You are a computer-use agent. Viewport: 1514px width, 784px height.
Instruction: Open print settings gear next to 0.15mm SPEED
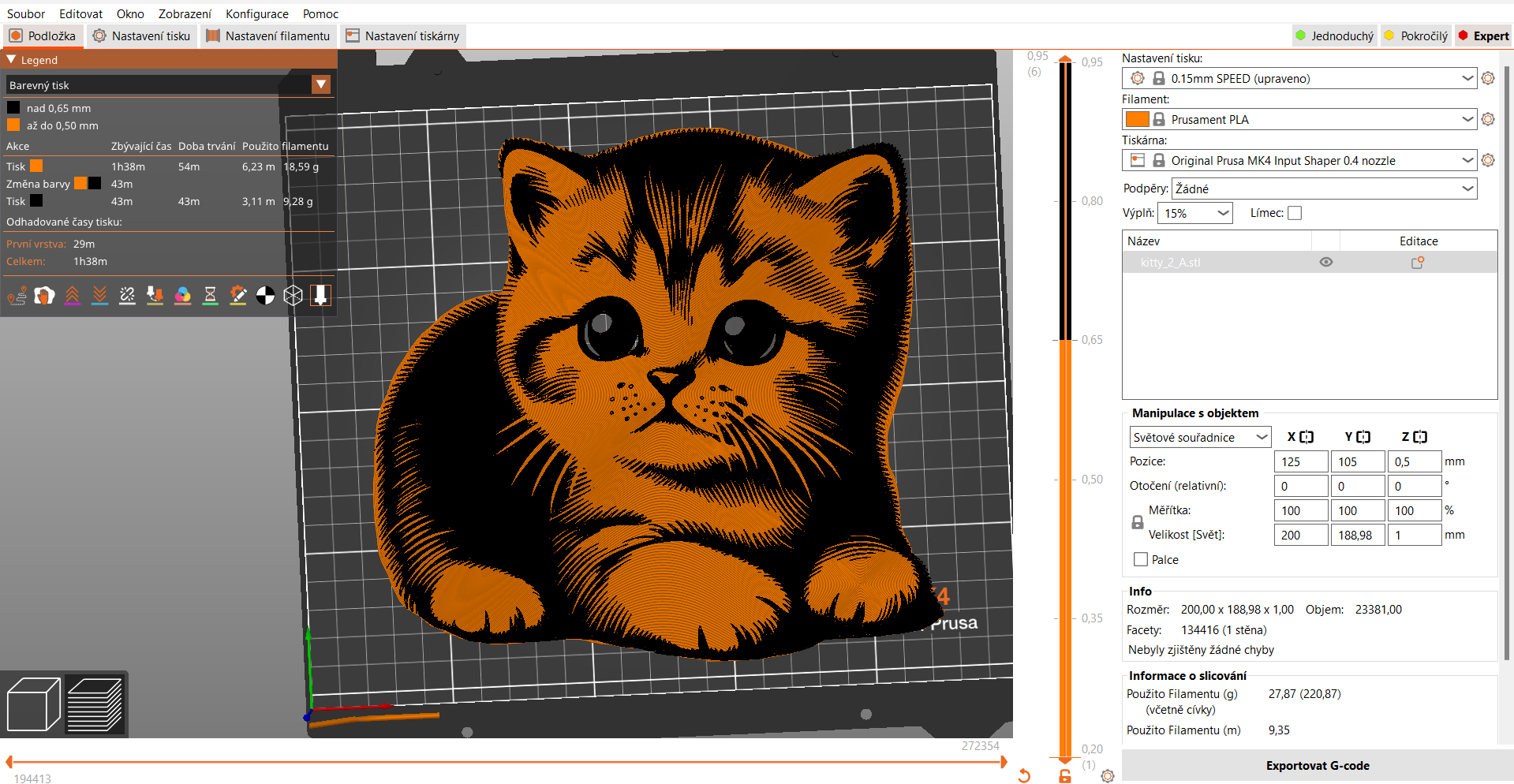(1488, 78)
